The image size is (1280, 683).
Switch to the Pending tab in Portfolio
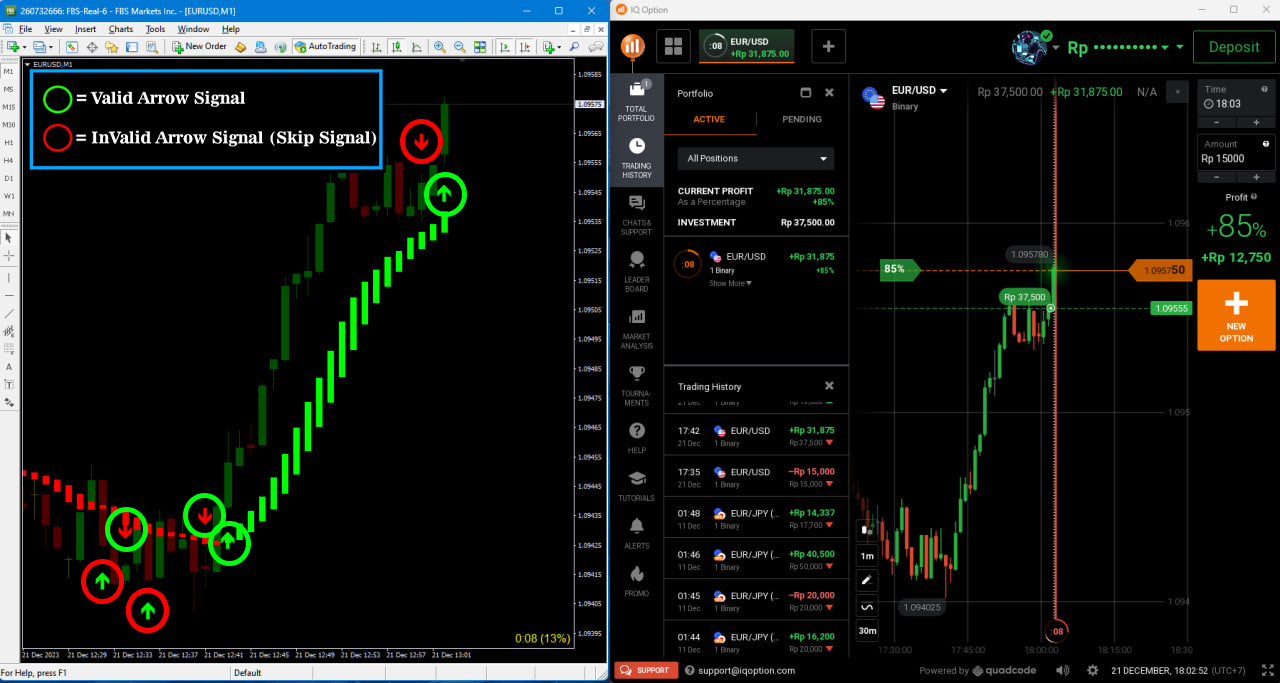[x=801, y=119]
